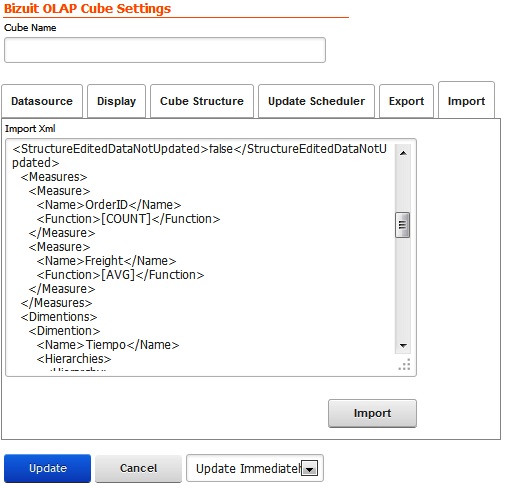Click the blue Update button
509x488 pixels.
click(x=47, y=468)
